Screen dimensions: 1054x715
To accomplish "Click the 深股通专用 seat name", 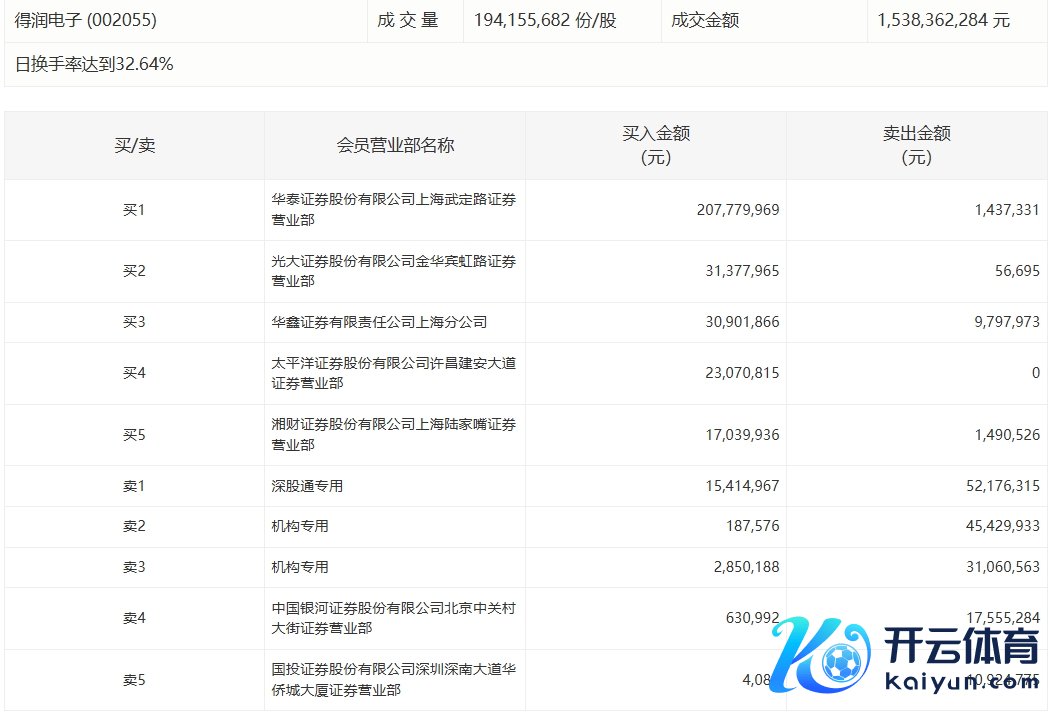I will (x=307, y=486).
